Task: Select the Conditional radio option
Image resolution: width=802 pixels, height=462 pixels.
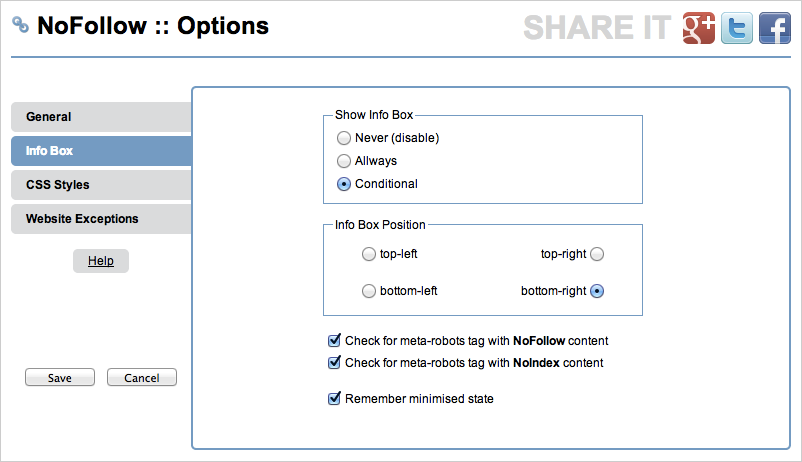Action: pyautogui.click(x=344, y=184)
